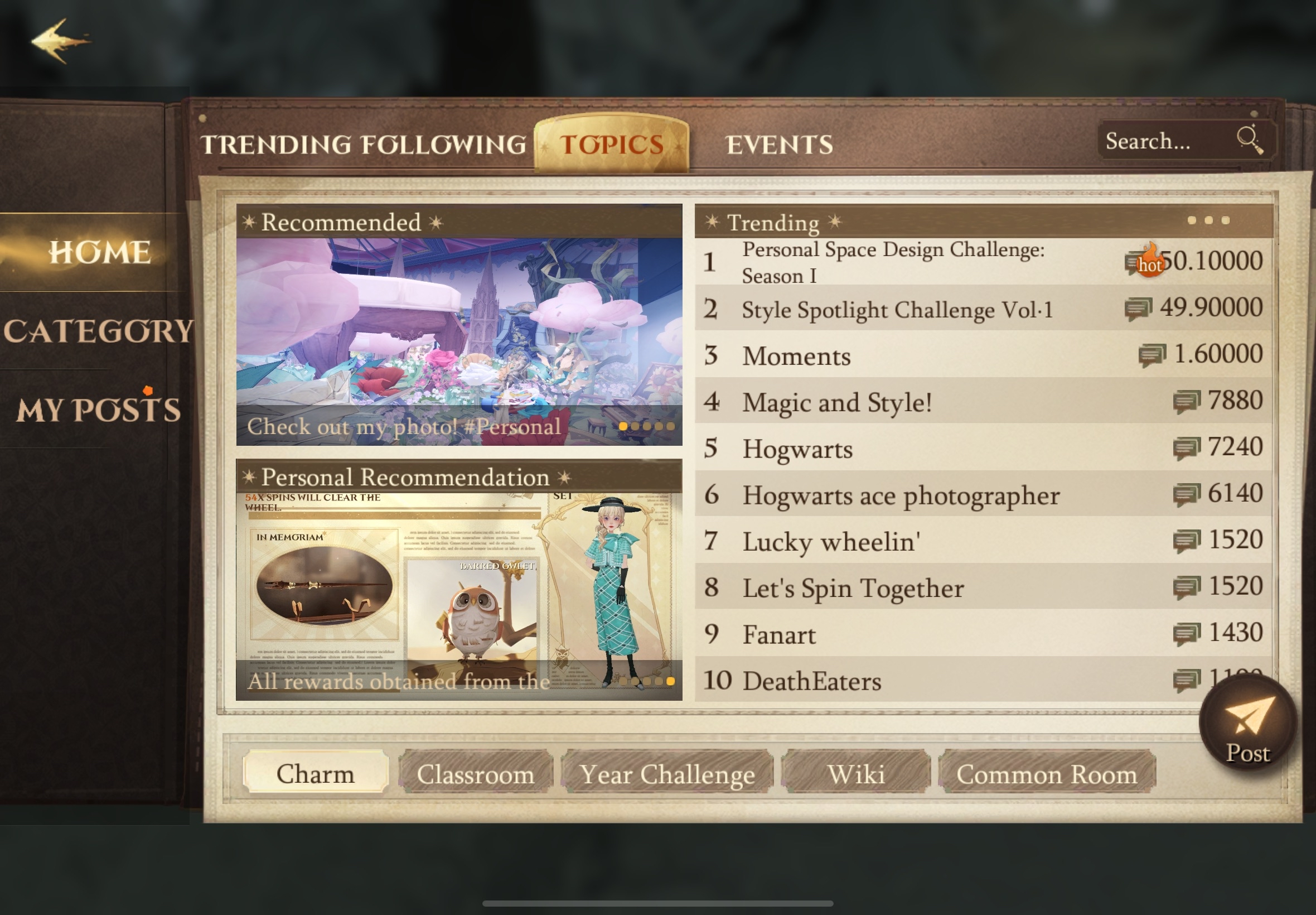The height and width of the screenshot is (915, 1316).
Task: Select the Charm category filter
Action: tap(315, 773)
